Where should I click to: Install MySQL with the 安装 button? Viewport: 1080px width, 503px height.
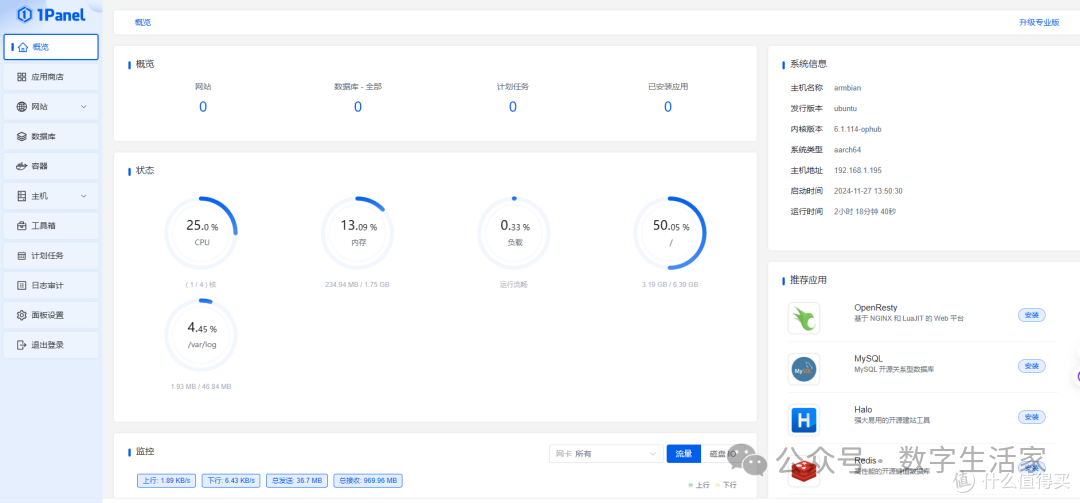pos(1031,366)
